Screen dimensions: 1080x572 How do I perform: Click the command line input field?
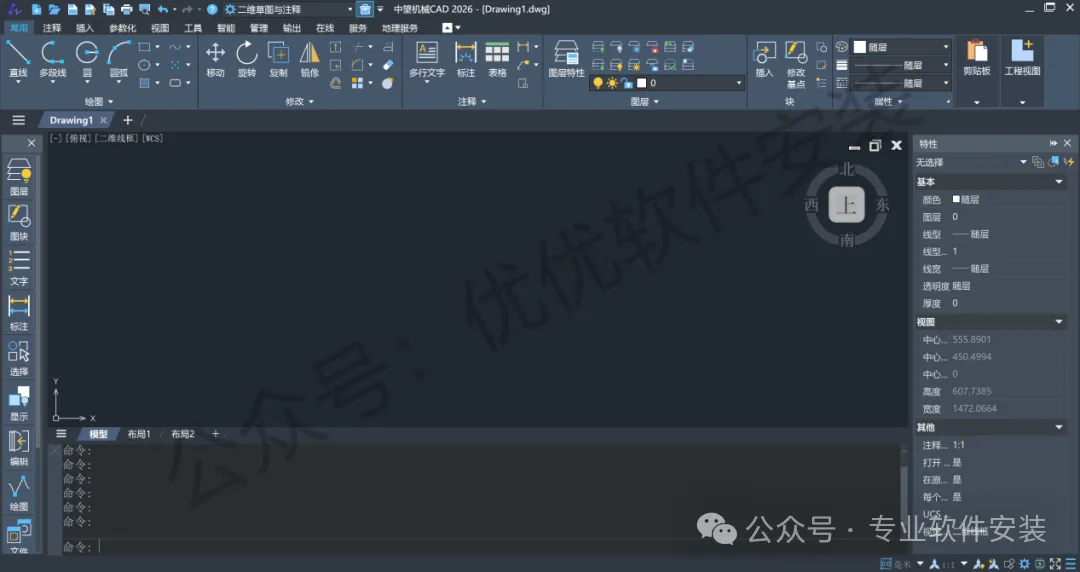tap(482, 547)
